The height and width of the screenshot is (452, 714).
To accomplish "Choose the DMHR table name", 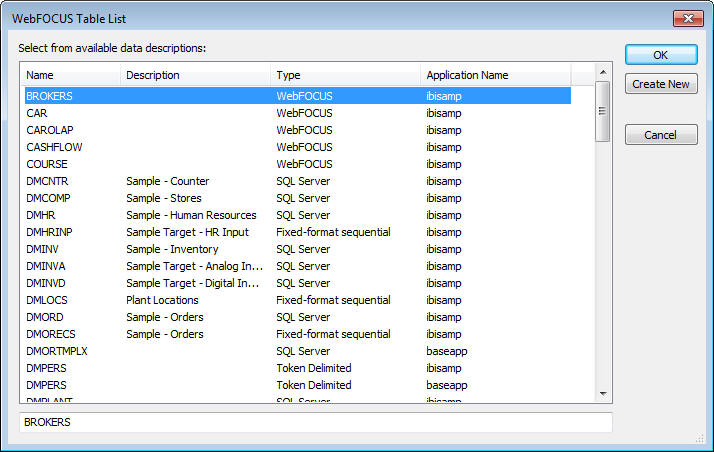I will [41, 215].
